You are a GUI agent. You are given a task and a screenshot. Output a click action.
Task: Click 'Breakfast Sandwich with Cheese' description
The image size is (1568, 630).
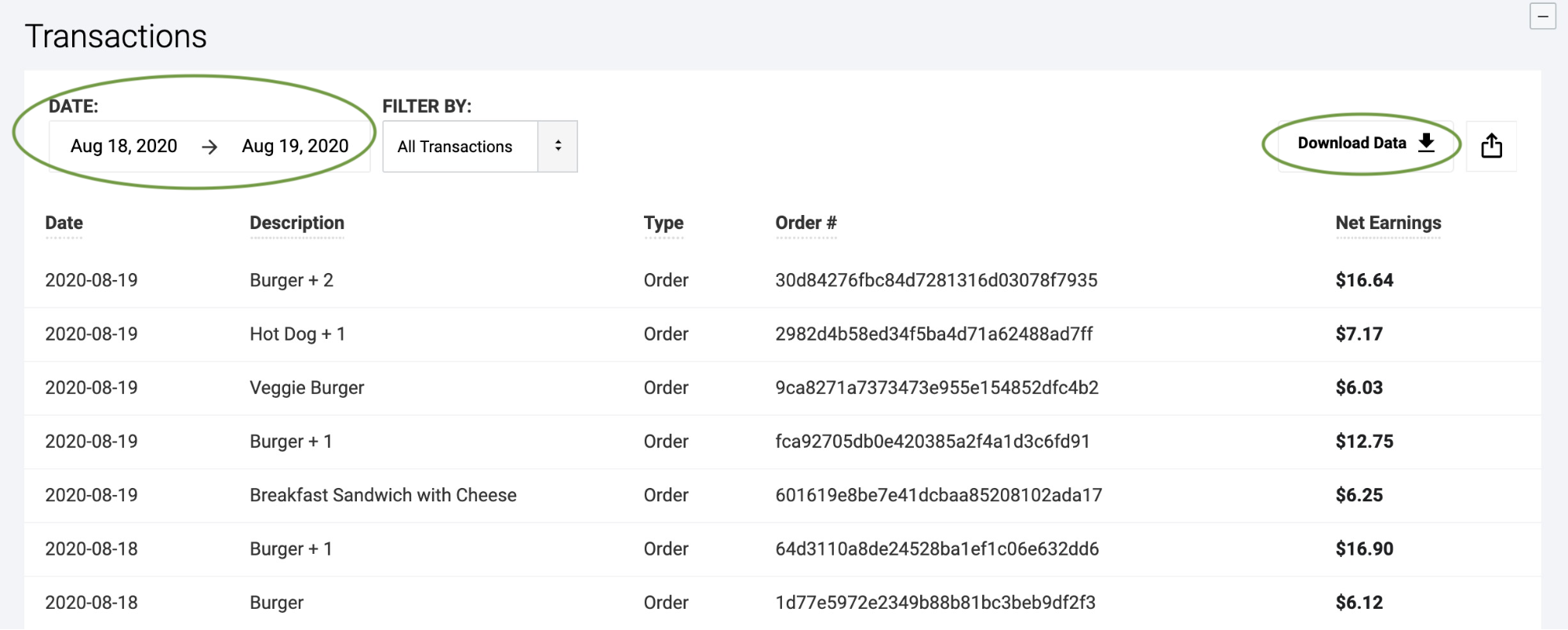[x=383, y=496]
